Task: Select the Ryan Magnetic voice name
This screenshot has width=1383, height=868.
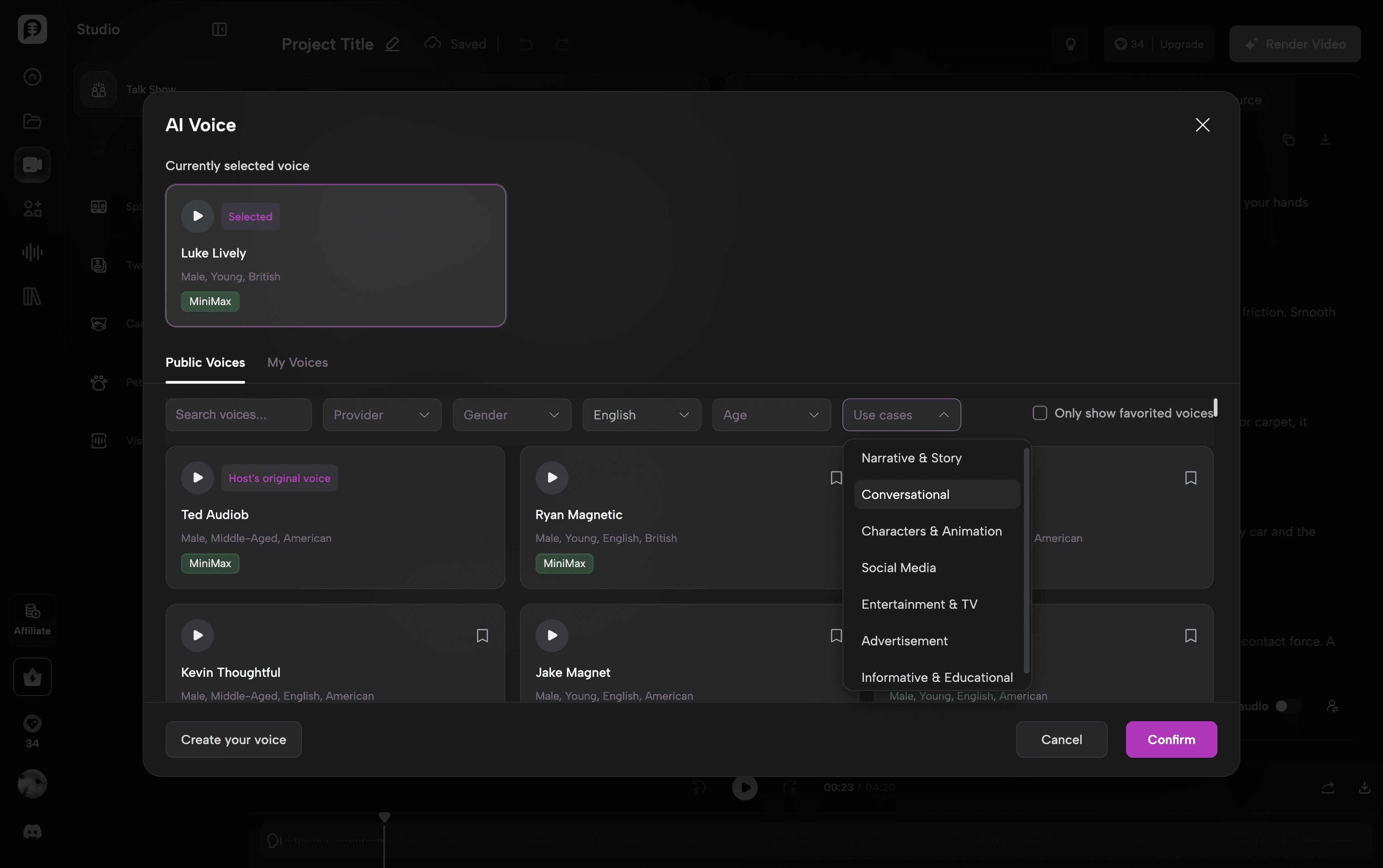Action: [579, 515]
